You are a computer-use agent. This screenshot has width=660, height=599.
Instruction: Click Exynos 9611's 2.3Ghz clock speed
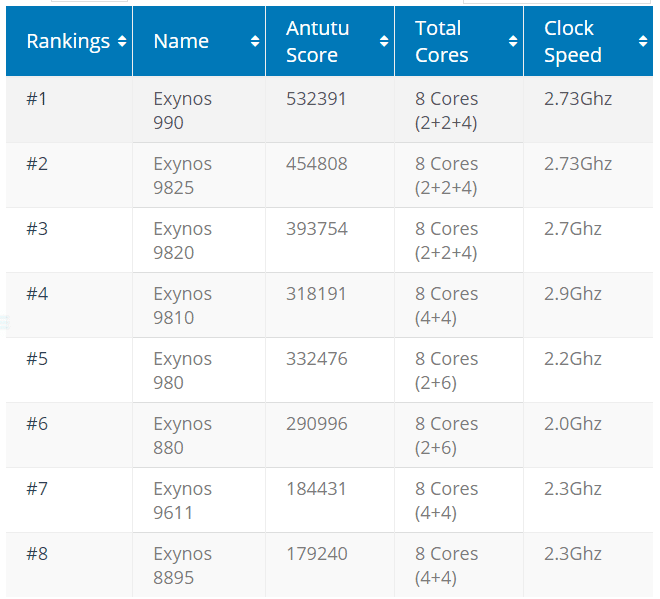pyautogui.click(x=573, y=489)
